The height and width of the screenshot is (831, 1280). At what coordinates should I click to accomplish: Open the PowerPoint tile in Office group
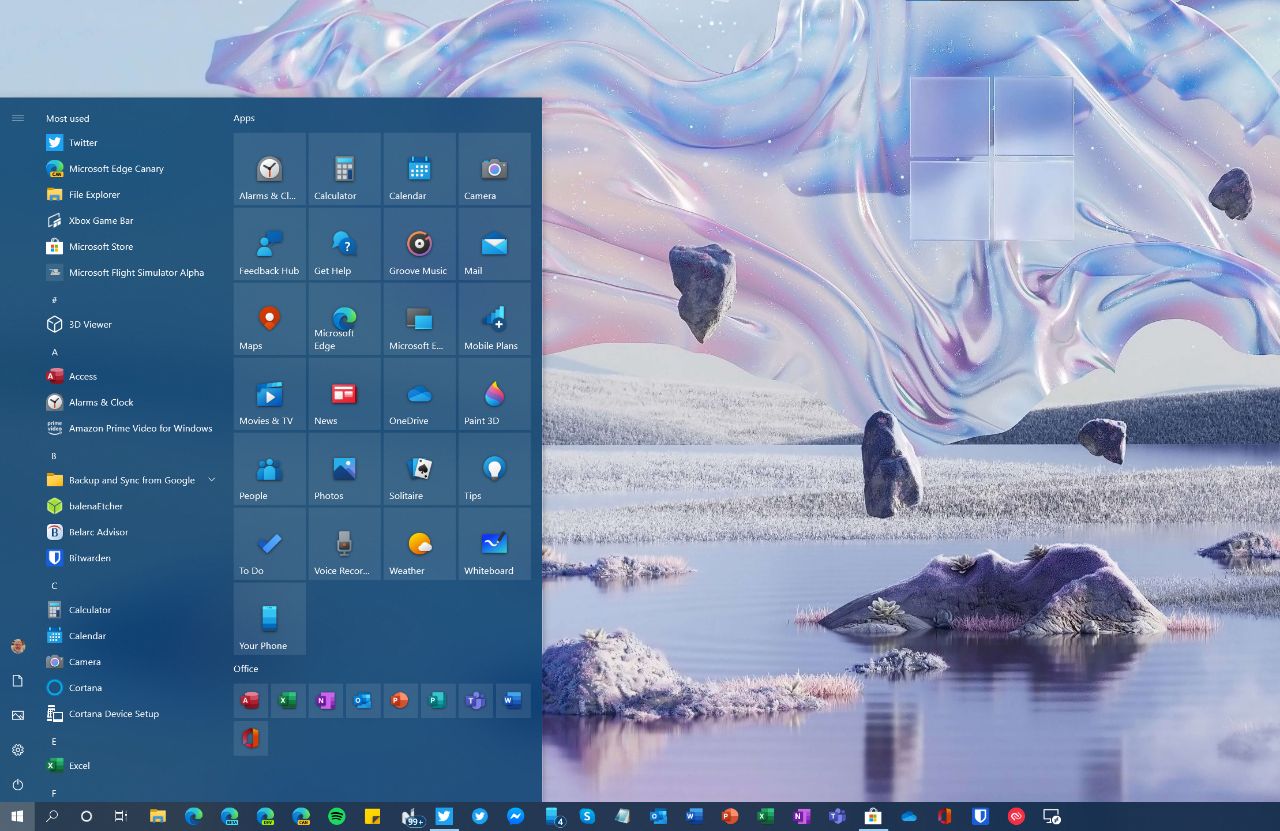pos(400,701)
